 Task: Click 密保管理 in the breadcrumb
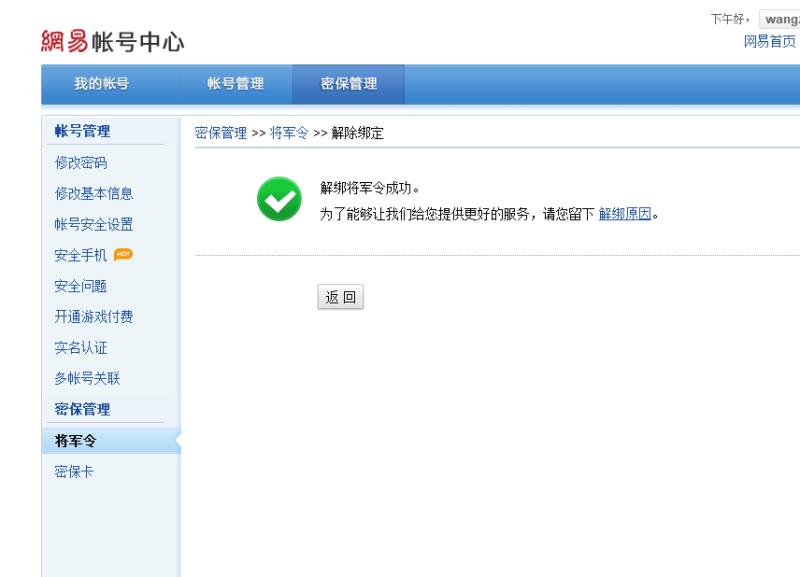pos(220,134)
